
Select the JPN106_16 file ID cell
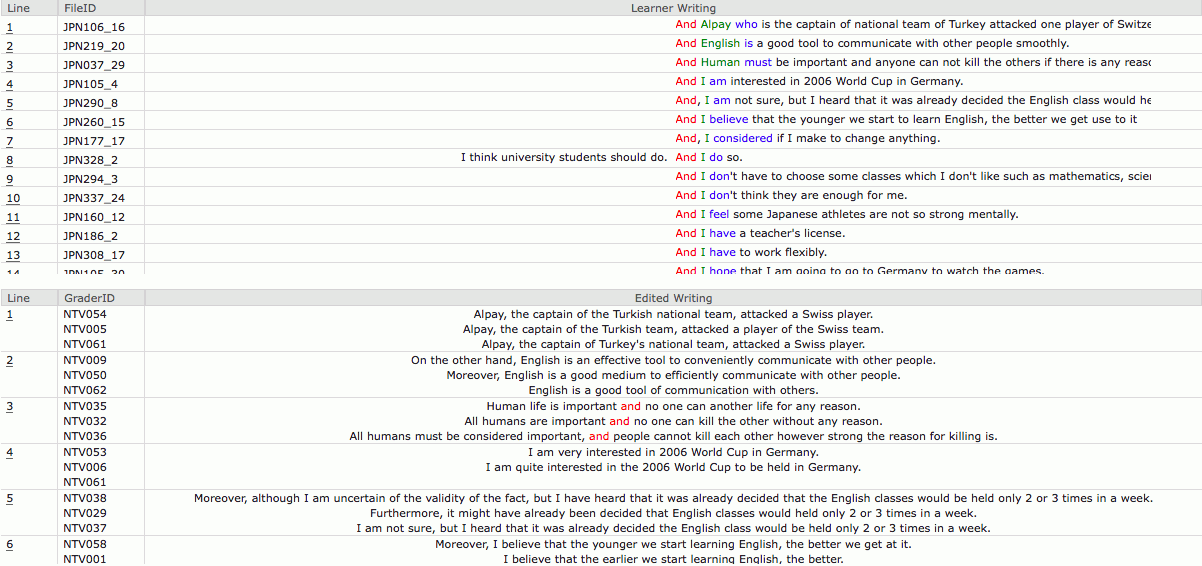pos(94,27)
